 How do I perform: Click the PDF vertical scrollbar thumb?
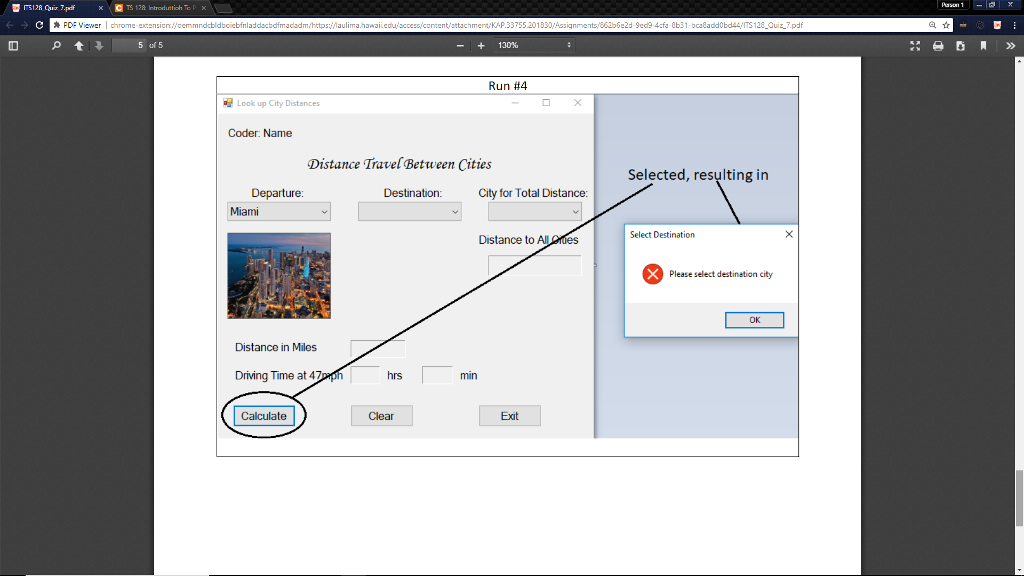click(1019, 497)
